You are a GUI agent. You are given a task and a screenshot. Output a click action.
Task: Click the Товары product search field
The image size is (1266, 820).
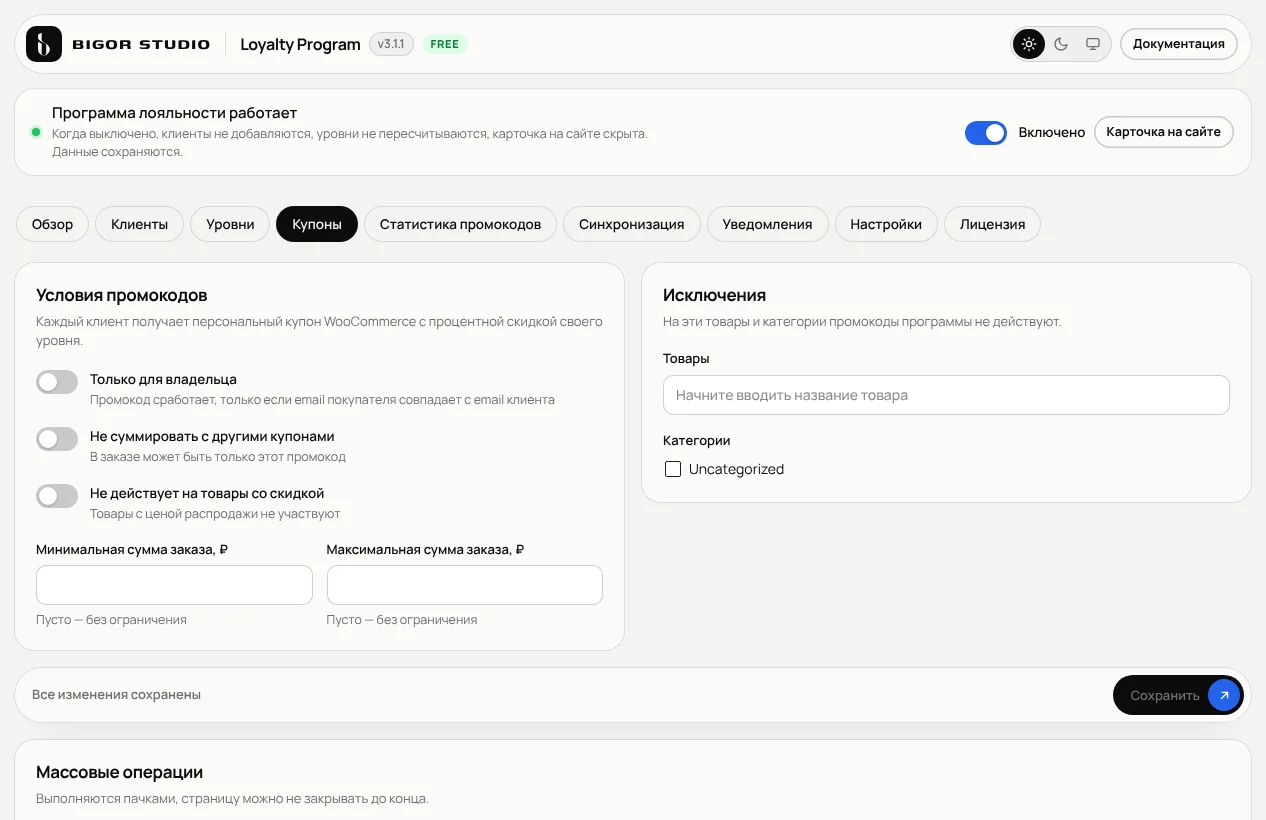point(946,395)
